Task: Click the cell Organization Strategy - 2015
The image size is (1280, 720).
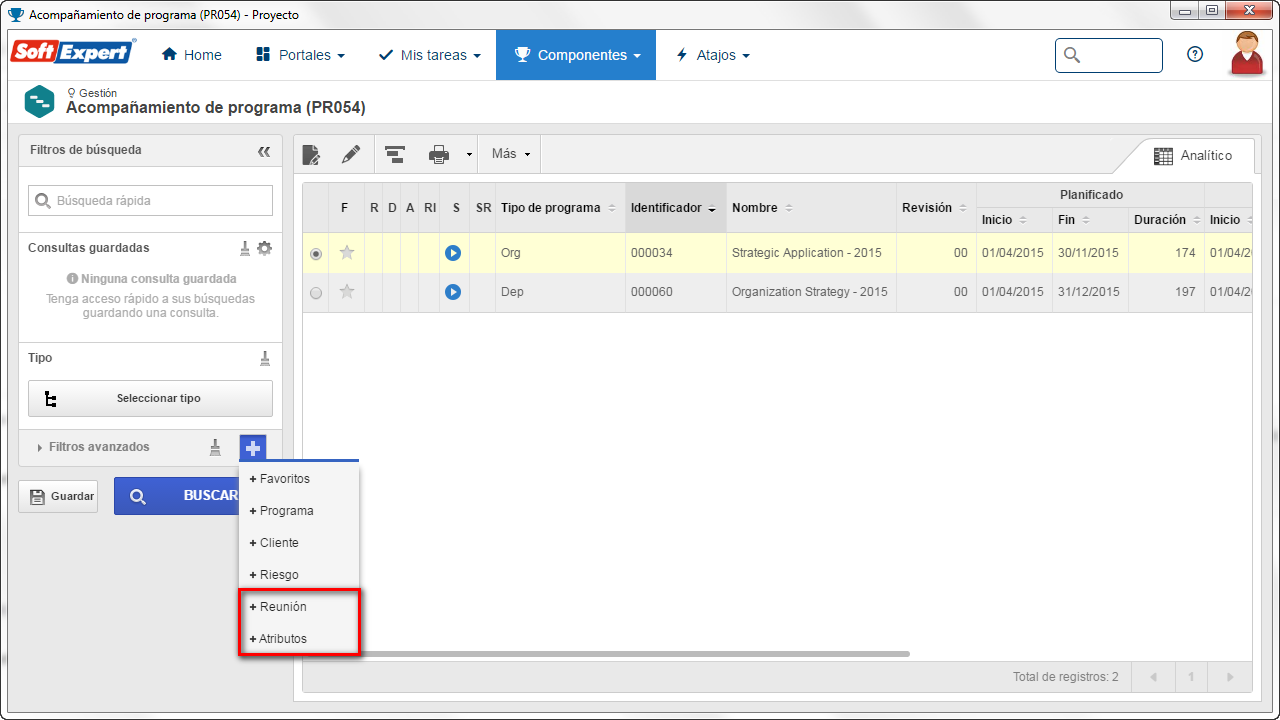Action: (x=811, y=292)
